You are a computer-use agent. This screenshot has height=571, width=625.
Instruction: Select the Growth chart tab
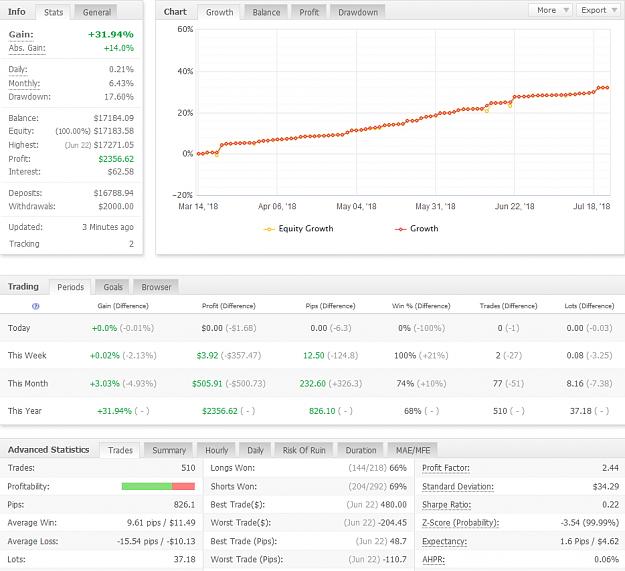point(220,12)
